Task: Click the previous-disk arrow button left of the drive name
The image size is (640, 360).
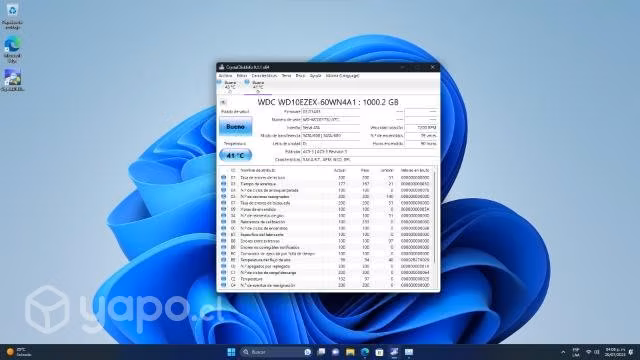Action: (223, 102)
